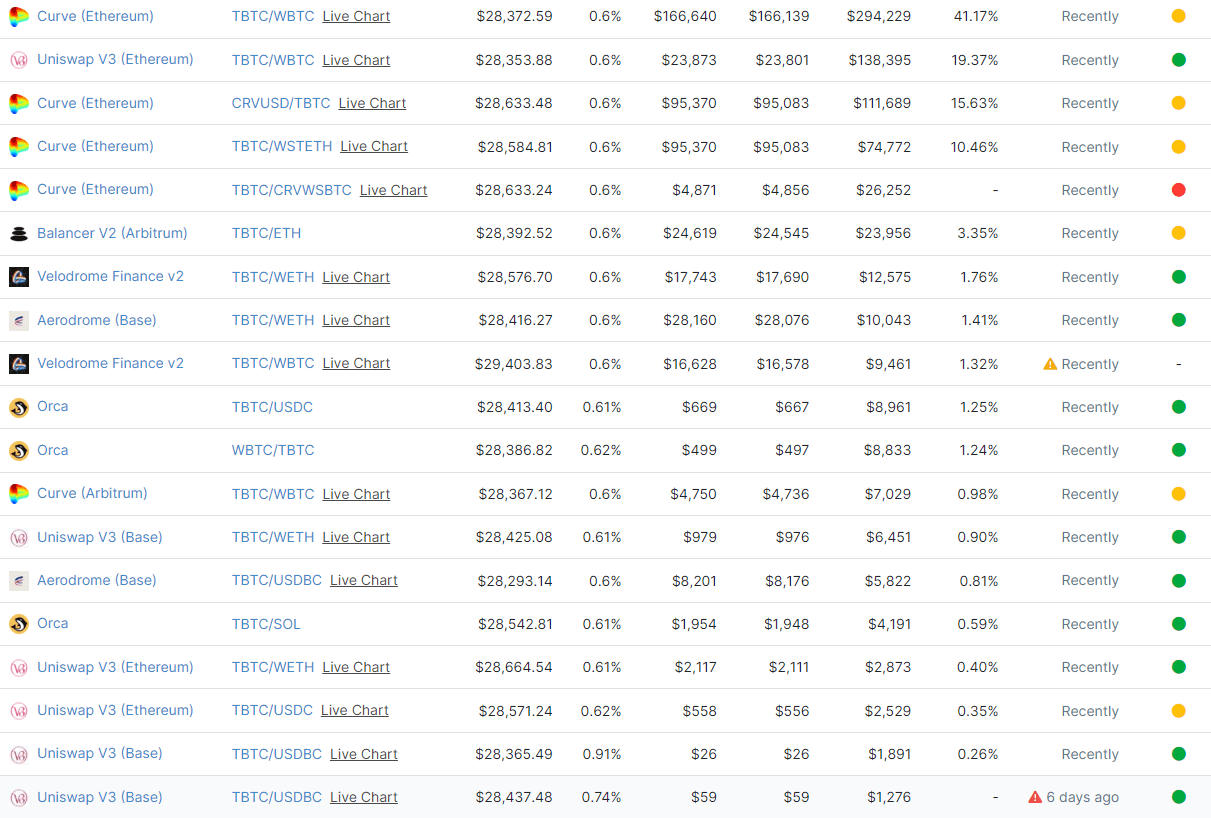The width and height of the screenshot is (1211, 818).
Task: Open the TBTC/SOL pair link on Orca
Action: 266,624
